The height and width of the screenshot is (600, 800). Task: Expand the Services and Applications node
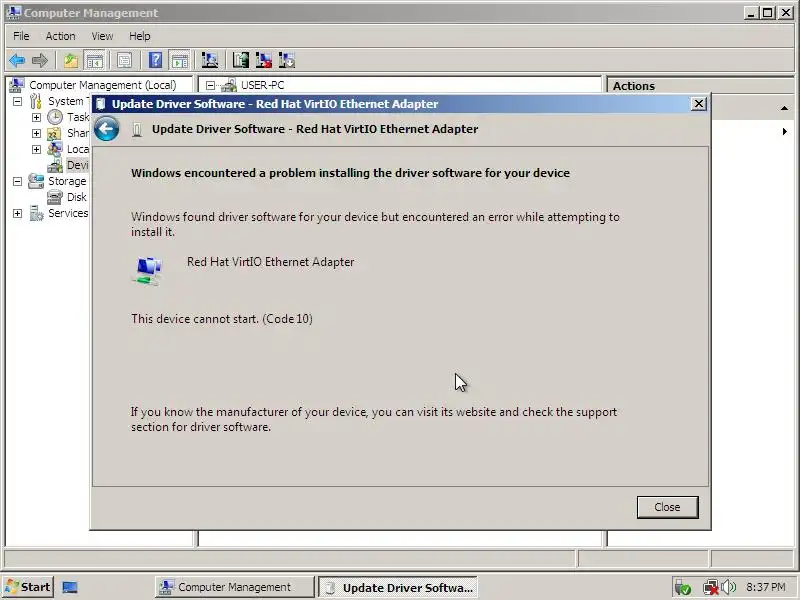17,213
